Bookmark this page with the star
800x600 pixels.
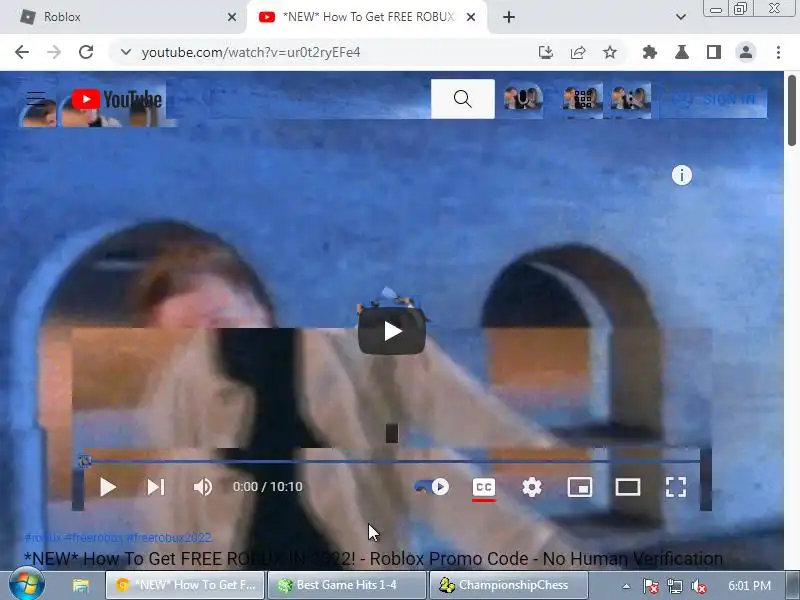coord(610,52)
